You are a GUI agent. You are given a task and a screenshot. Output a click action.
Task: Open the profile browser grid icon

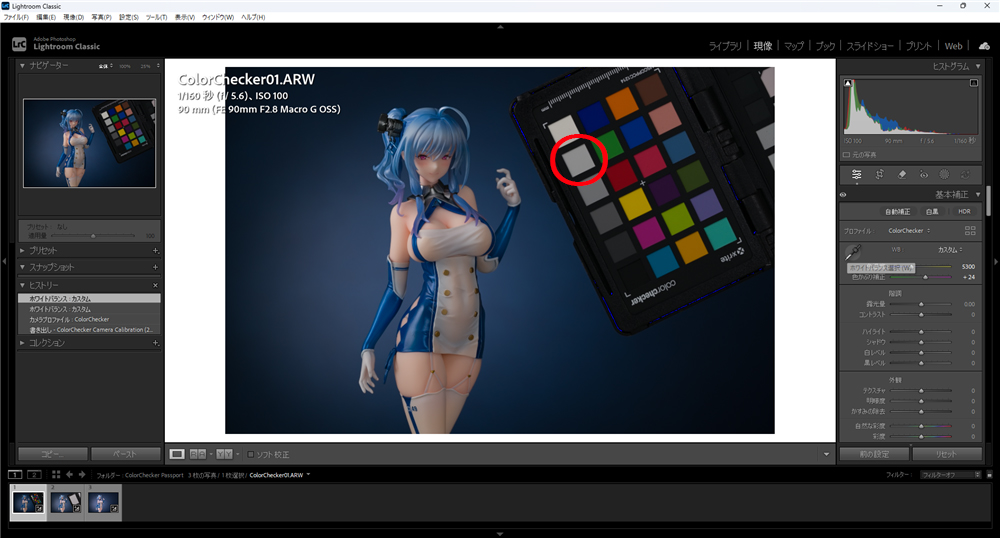click(x=970, y=231)
